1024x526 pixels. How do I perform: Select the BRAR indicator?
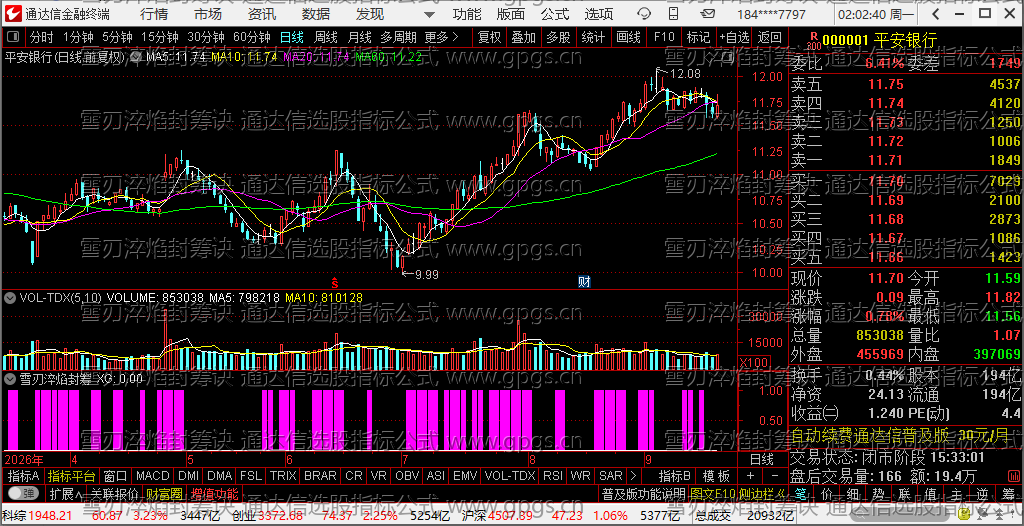tap(320, 476)
